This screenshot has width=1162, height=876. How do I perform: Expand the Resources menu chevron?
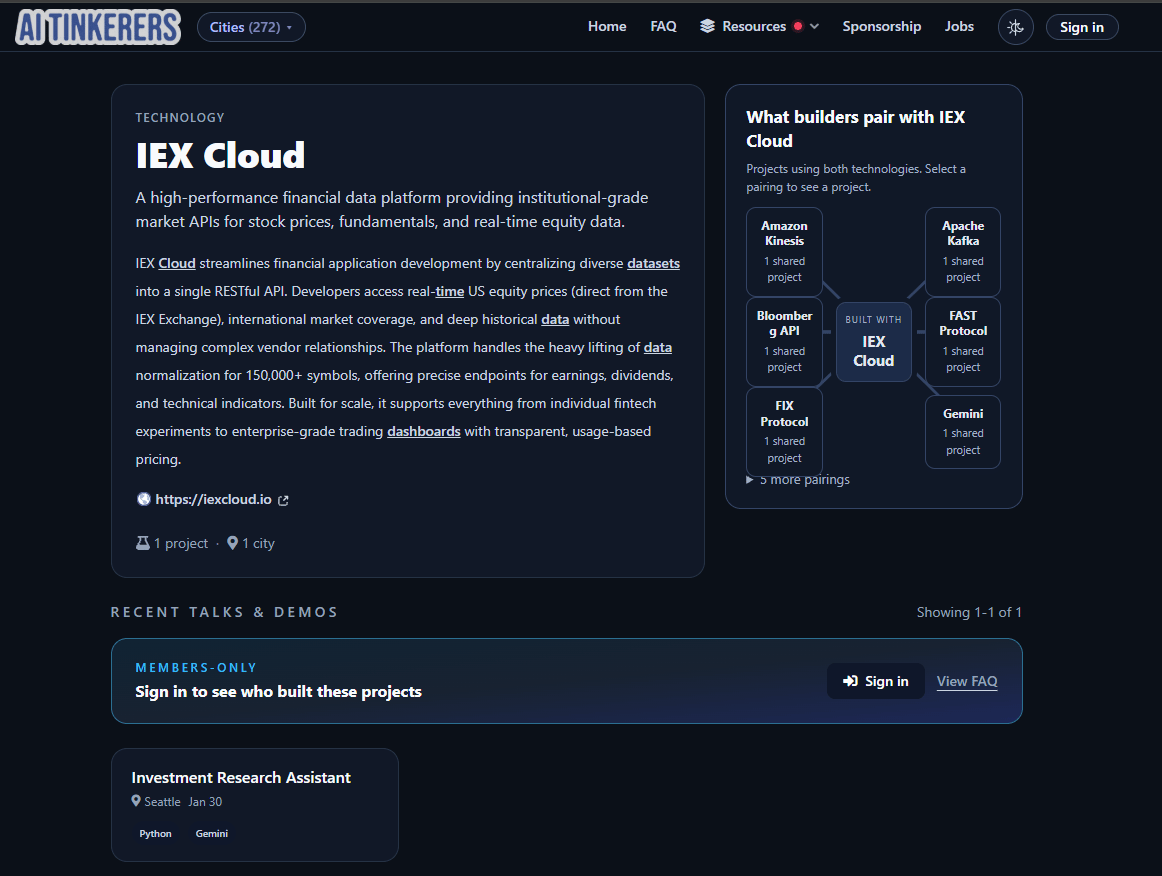tap(814, 27)
